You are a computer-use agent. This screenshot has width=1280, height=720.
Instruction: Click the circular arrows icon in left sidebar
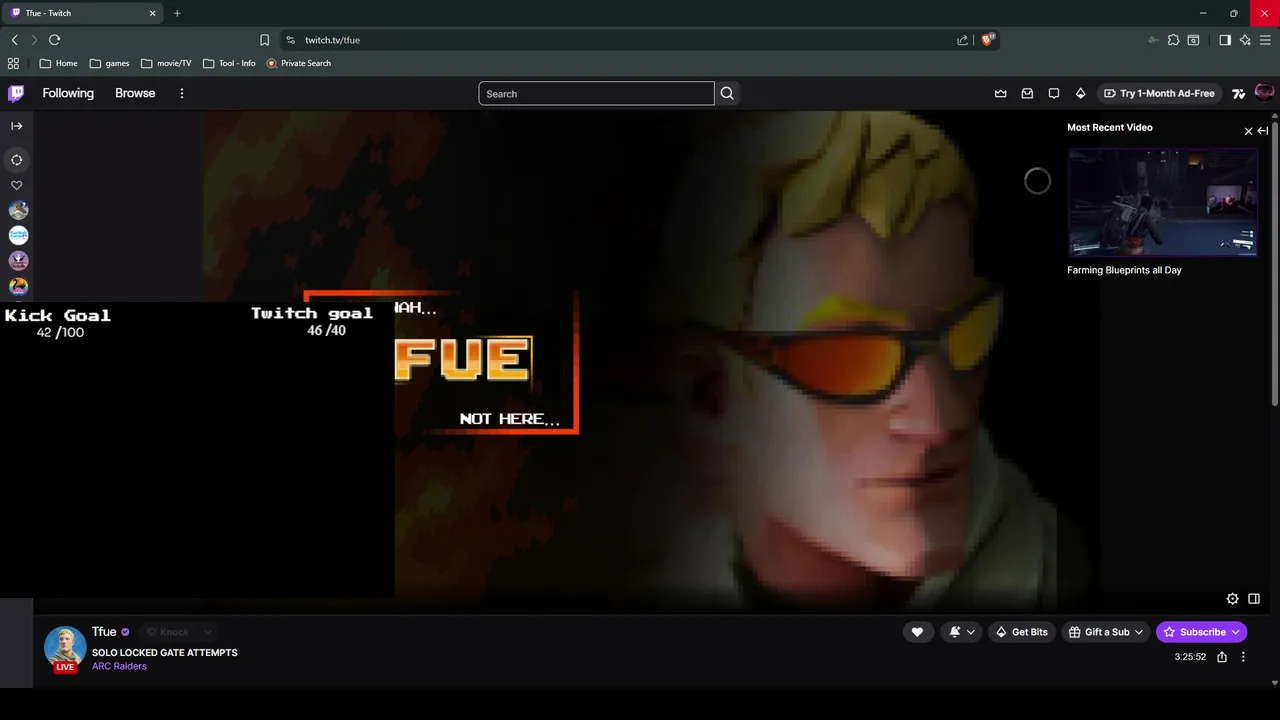tap(17, 160)
